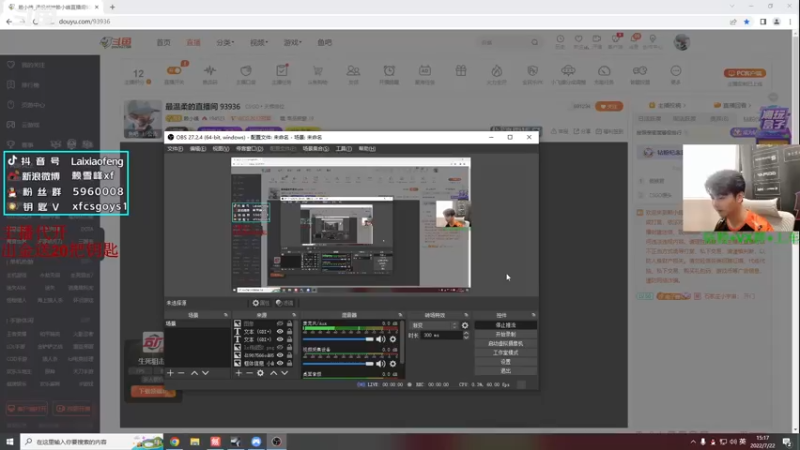Viewport: 800px width, 450px height.
Task: Toggle lock on the second text (GDI+) source
Action: coord(289,339)
